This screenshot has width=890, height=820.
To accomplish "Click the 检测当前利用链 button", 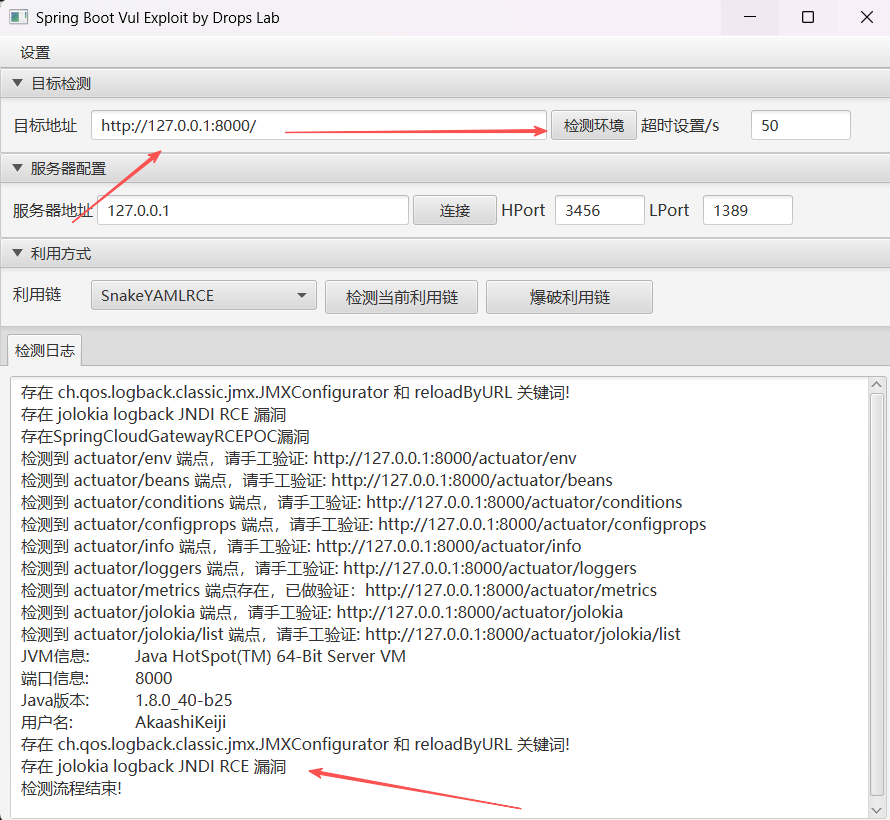I will click(x=401, y=297).
